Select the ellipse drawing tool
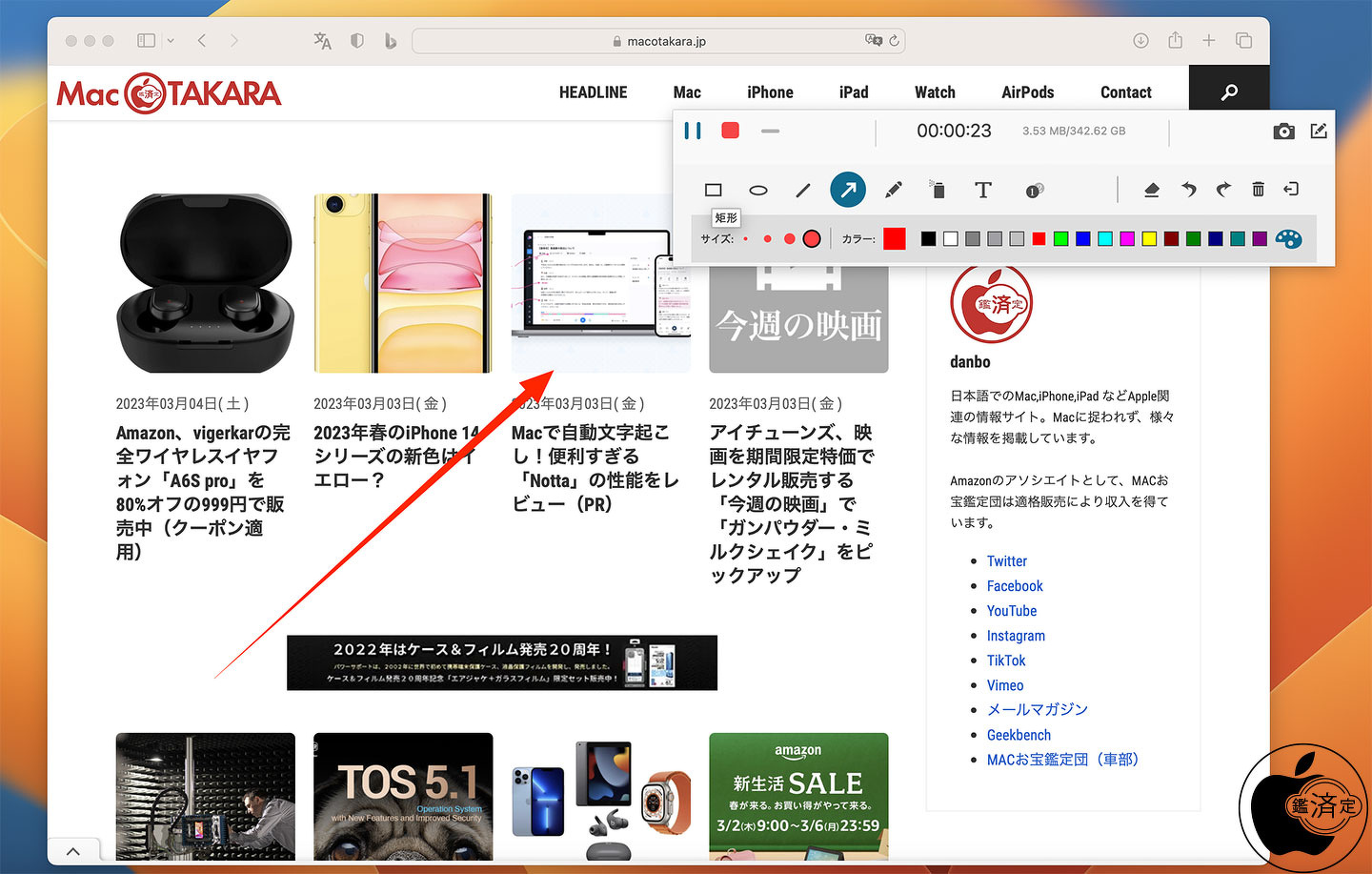Image resolution: width=1372 pixels, height=874 pixels. [758, 190]
